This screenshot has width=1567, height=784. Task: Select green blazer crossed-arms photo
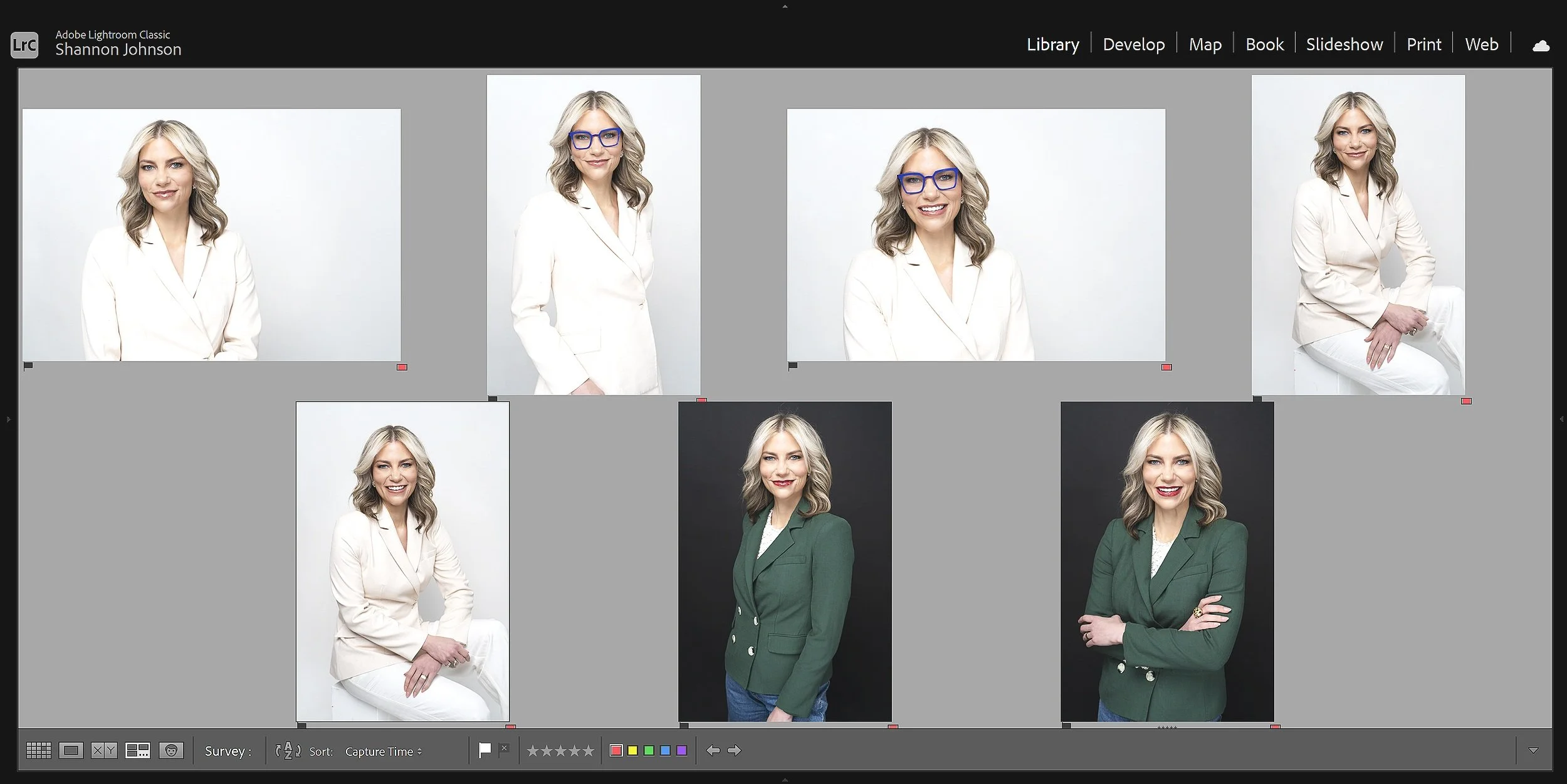click(x=1167, y=561)
